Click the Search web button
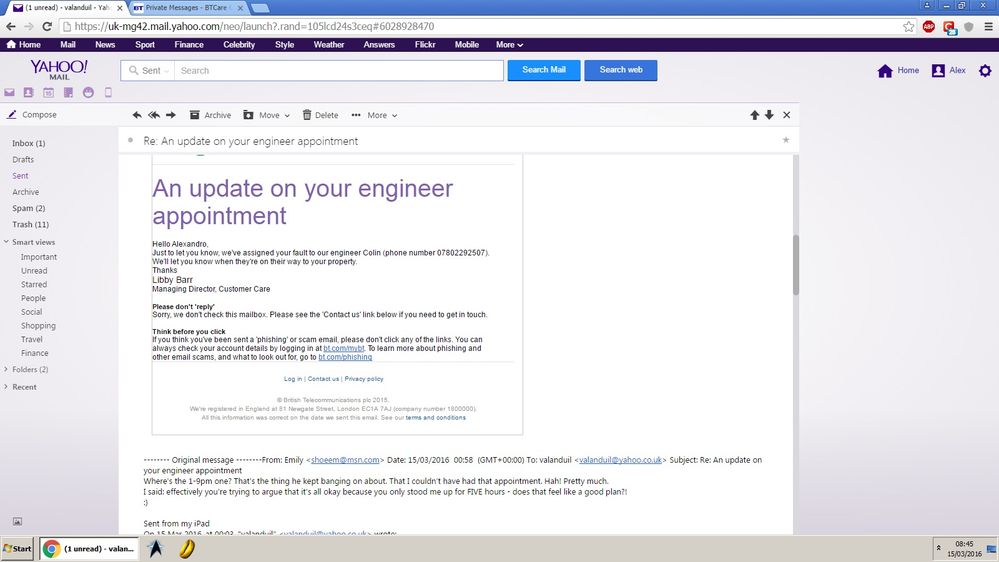Screen dimensions: 999x562 coord(621,70)
